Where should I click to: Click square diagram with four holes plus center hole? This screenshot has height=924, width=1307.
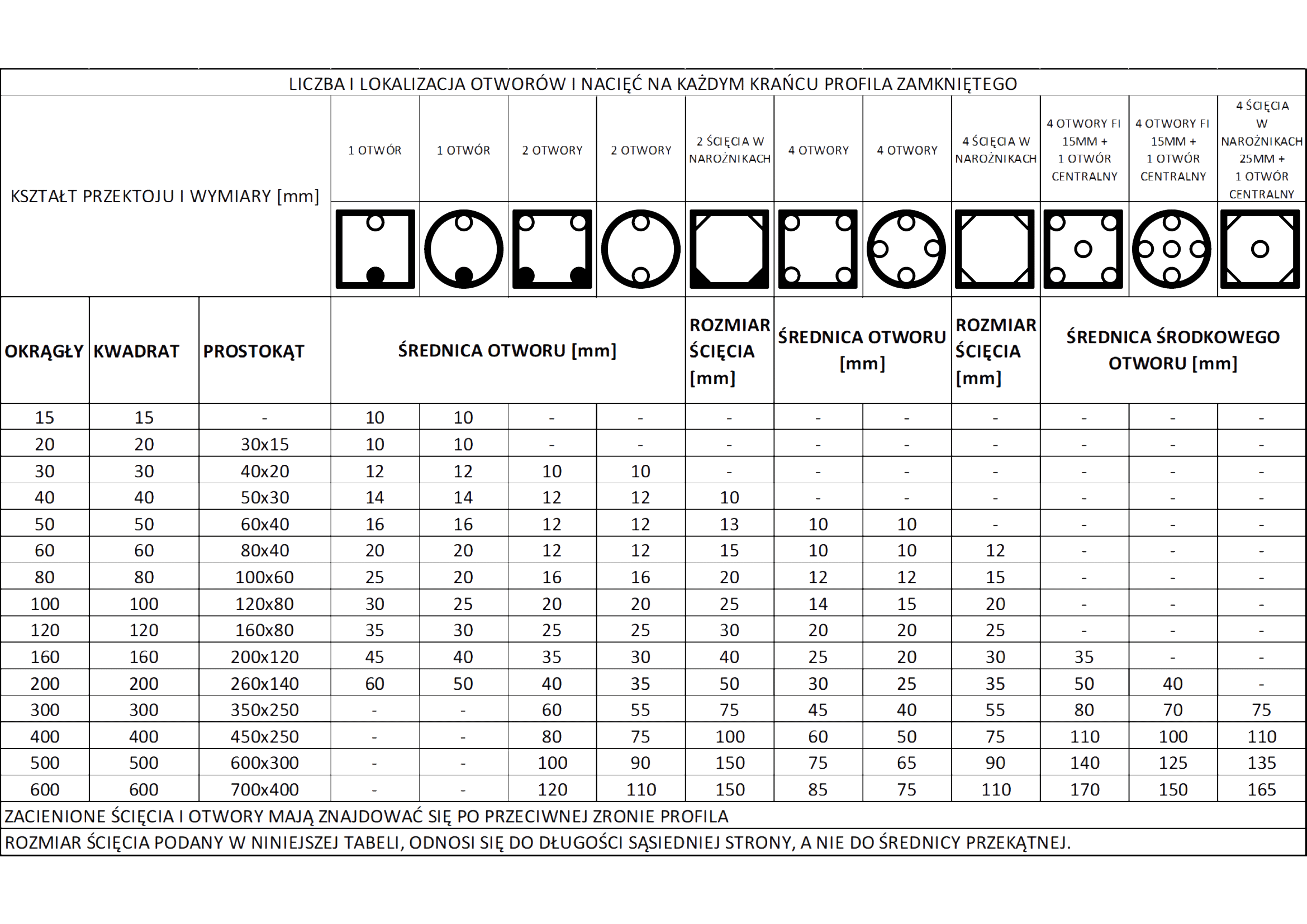pos(1083,249)
